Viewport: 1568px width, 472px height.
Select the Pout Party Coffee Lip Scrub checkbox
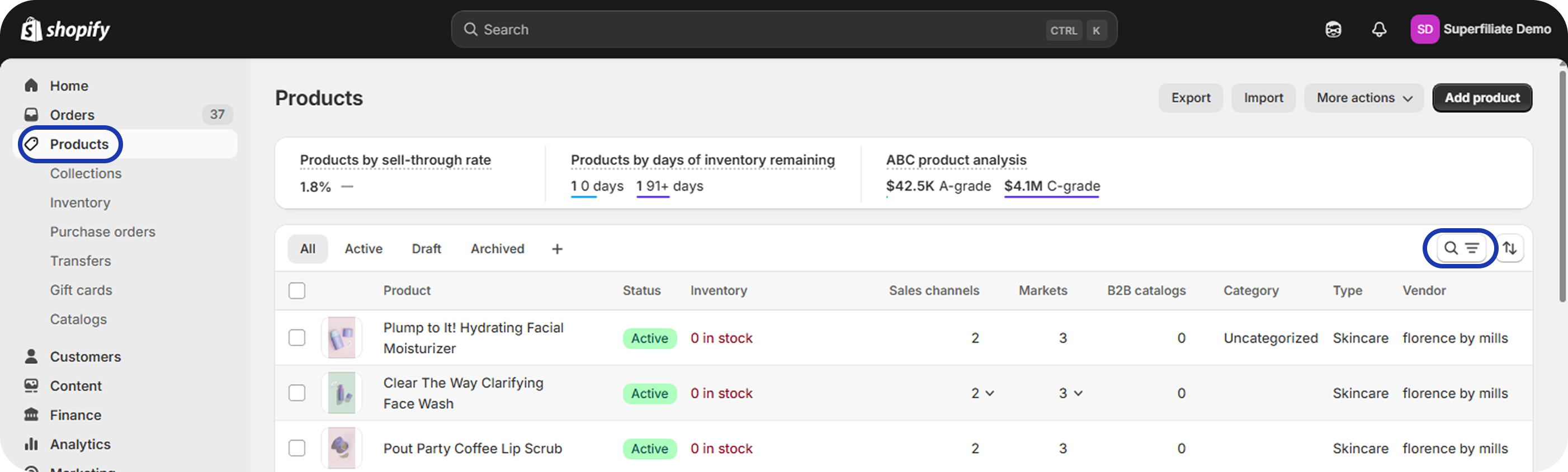pos(297,449)
